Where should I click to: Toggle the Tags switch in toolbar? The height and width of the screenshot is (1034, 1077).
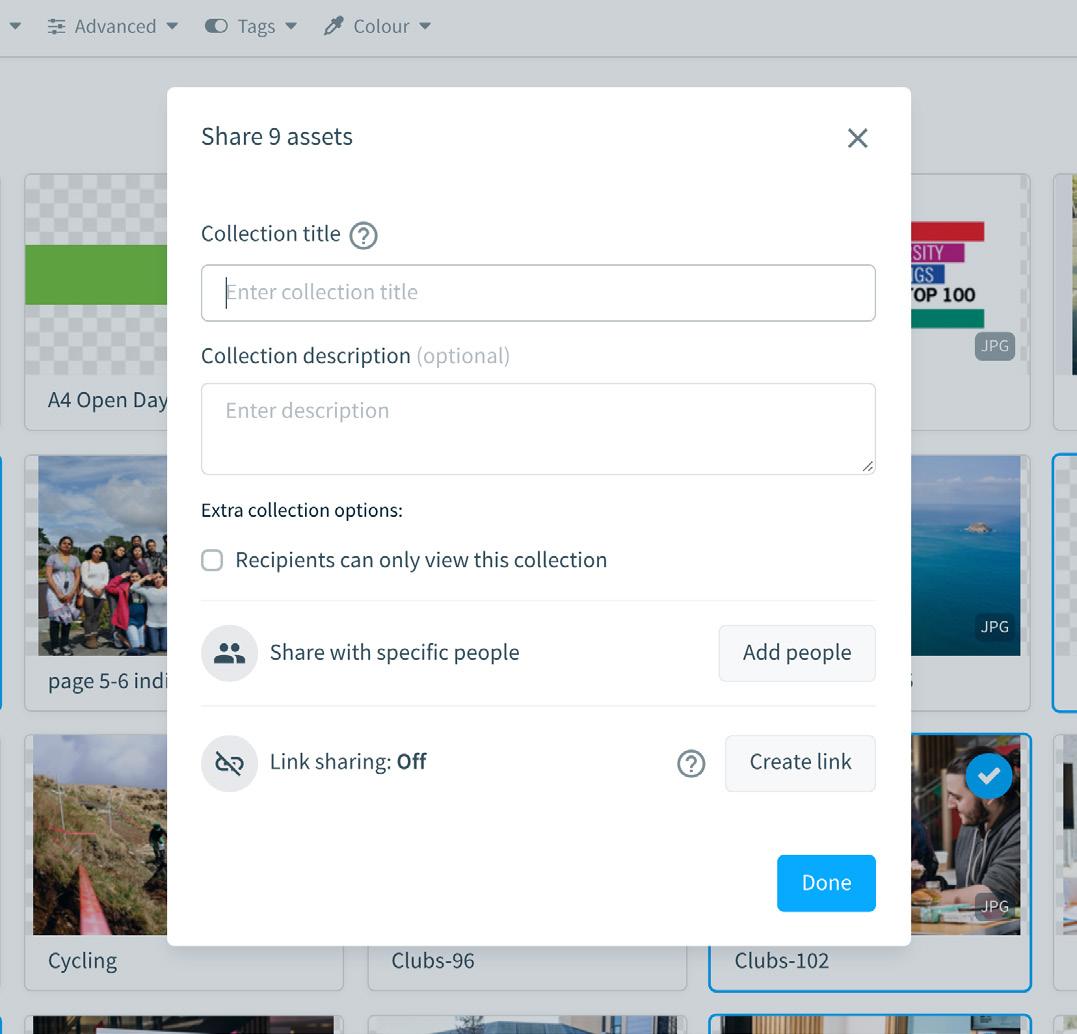coord(216,27)
